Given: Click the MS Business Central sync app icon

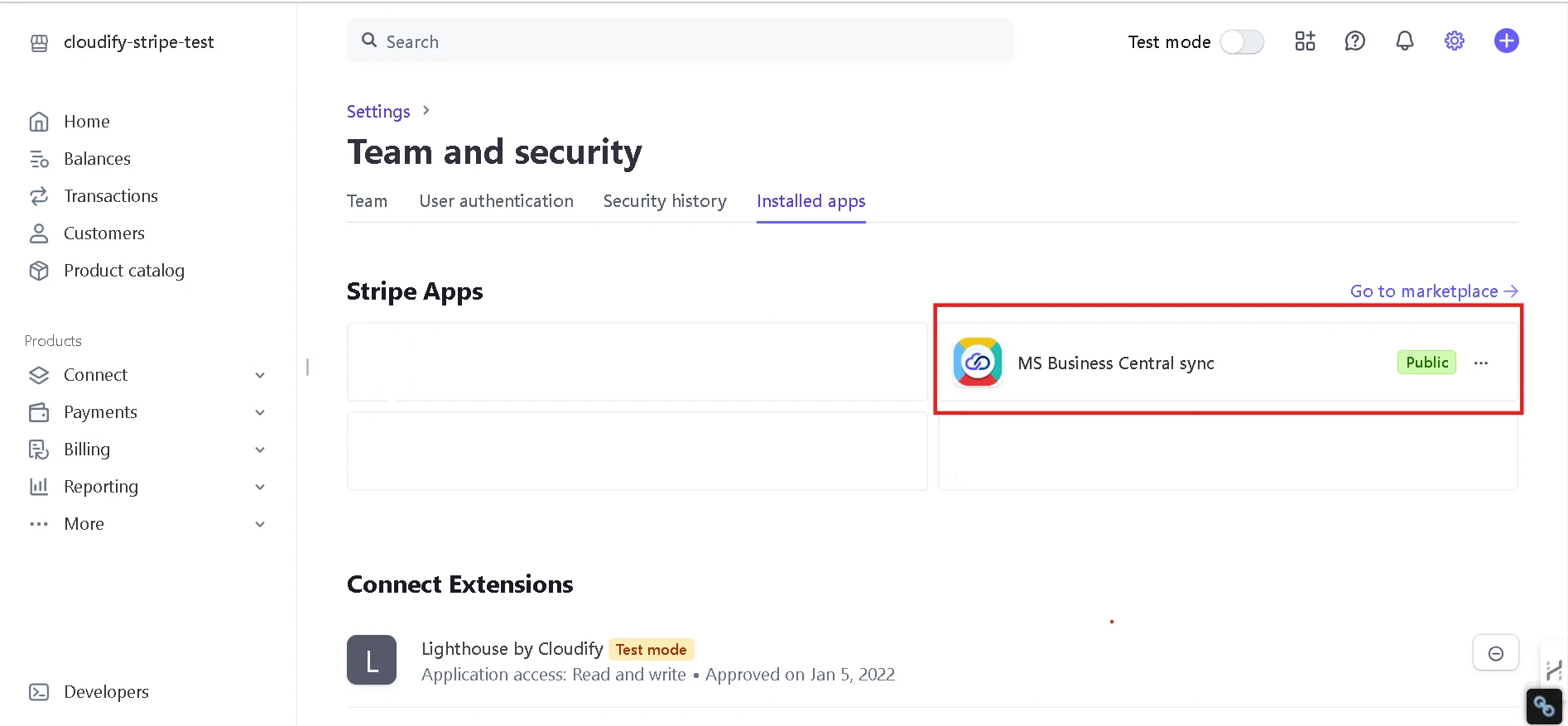Looking at the screenshot, I should click(x=978, y=362).
